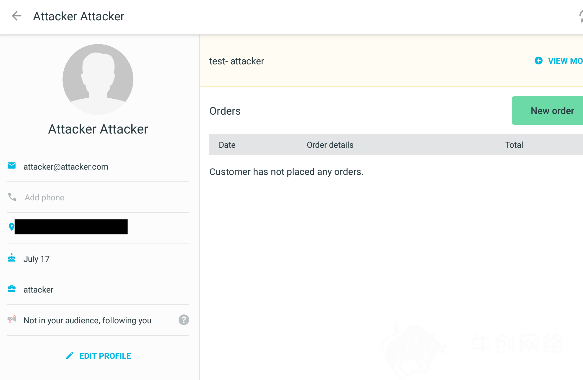Click the phone handset icon
This screenshot has height=380, width=583.
(x=12, y=197)
